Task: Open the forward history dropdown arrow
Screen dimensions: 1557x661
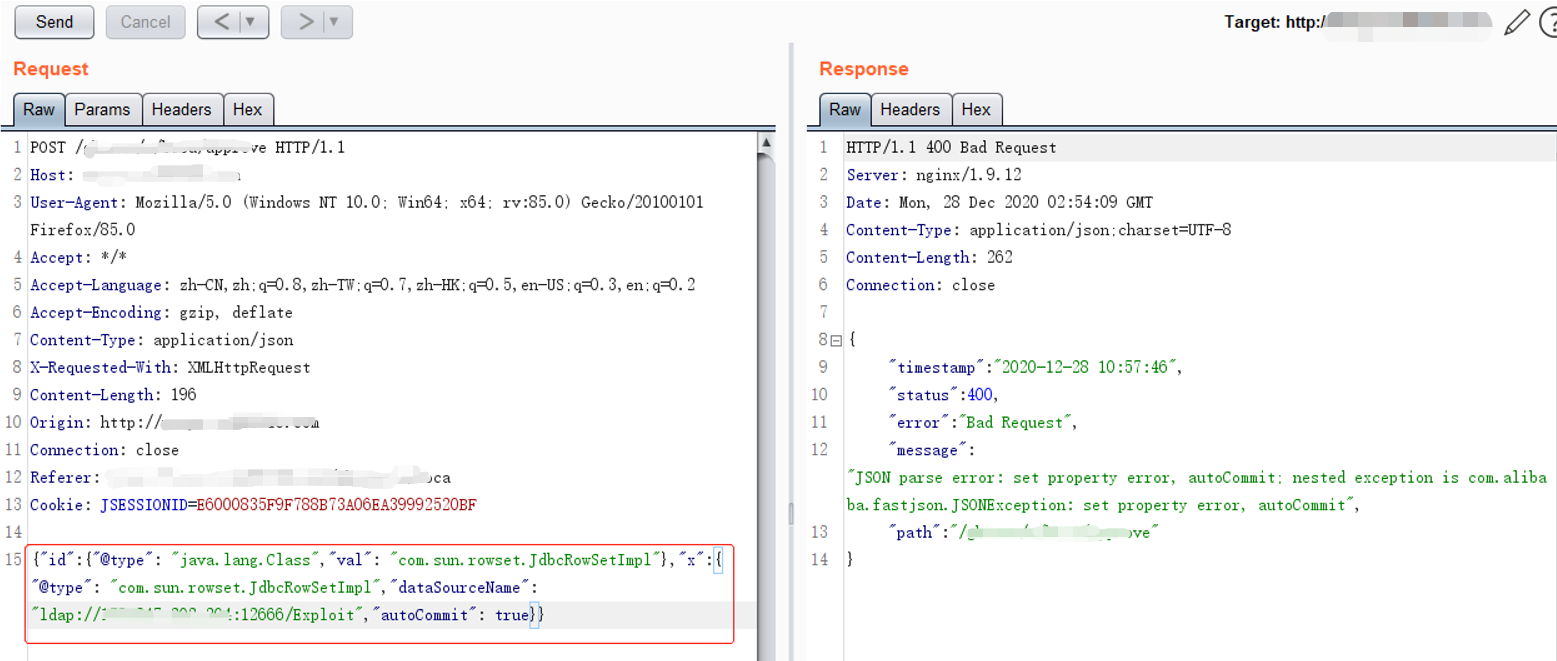Action: coord(335,22)
